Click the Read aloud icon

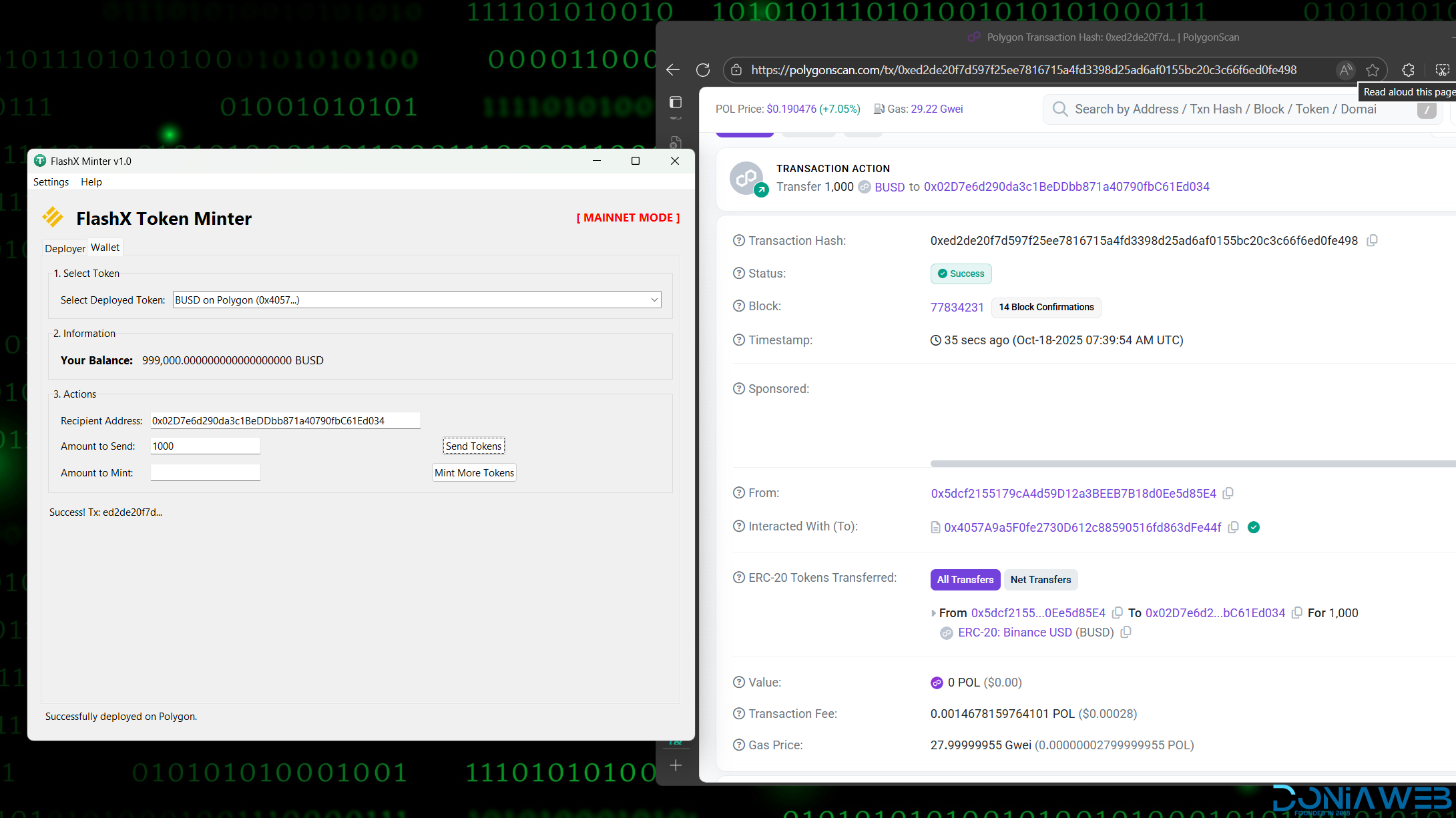click(x=1346, y=70)
